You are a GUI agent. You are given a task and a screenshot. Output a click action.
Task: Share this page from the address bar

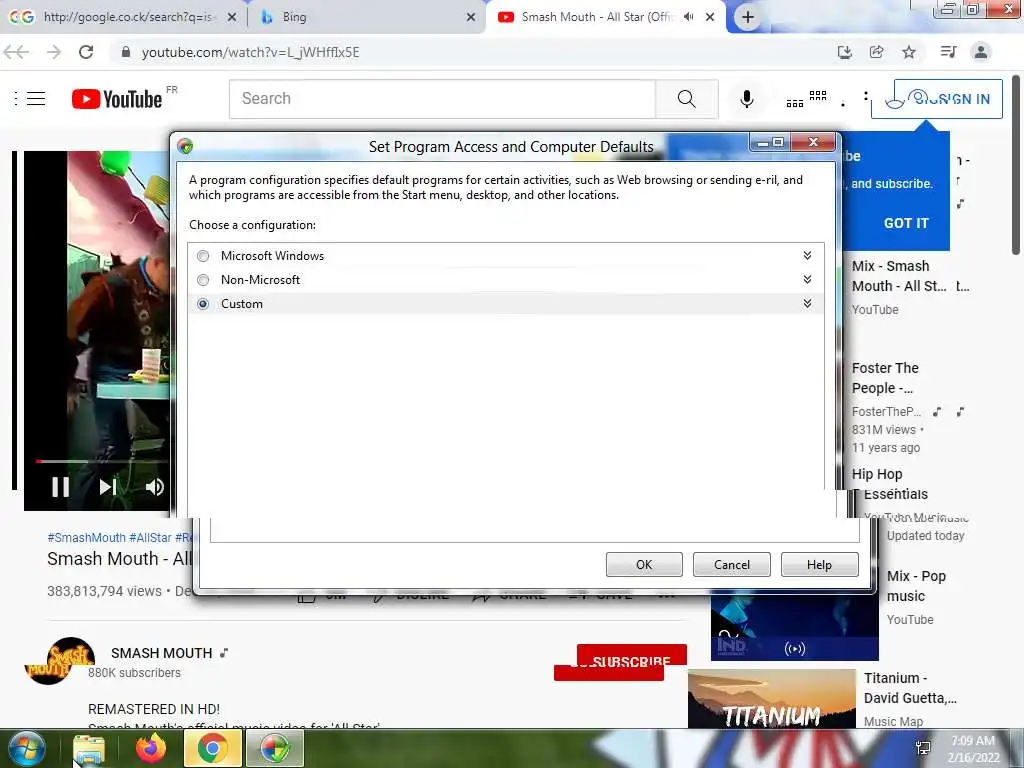876,52
